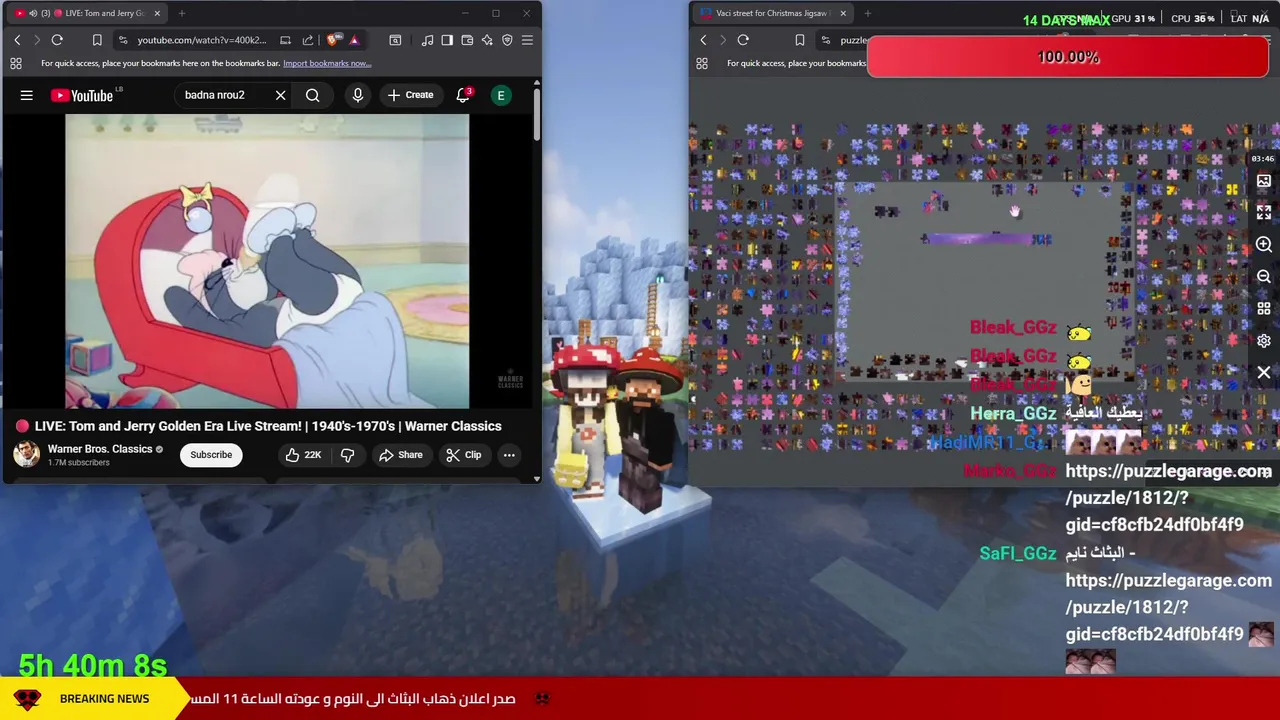
Task: Click the Tom and Jerry video player
Action: pyautogui.click(x=267, y=262)
